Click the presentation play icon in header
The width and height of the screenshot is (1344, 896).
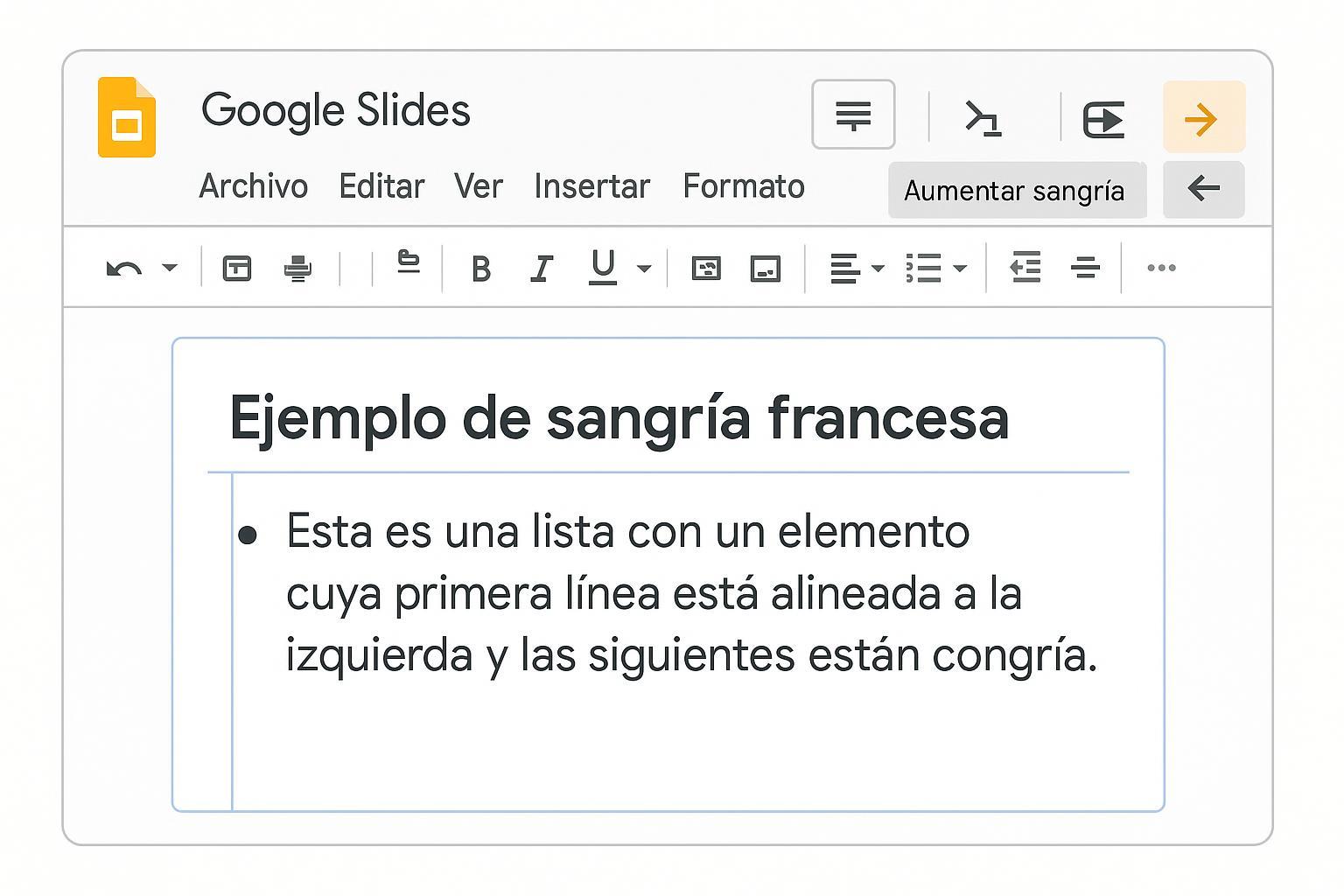(1103, 119)
